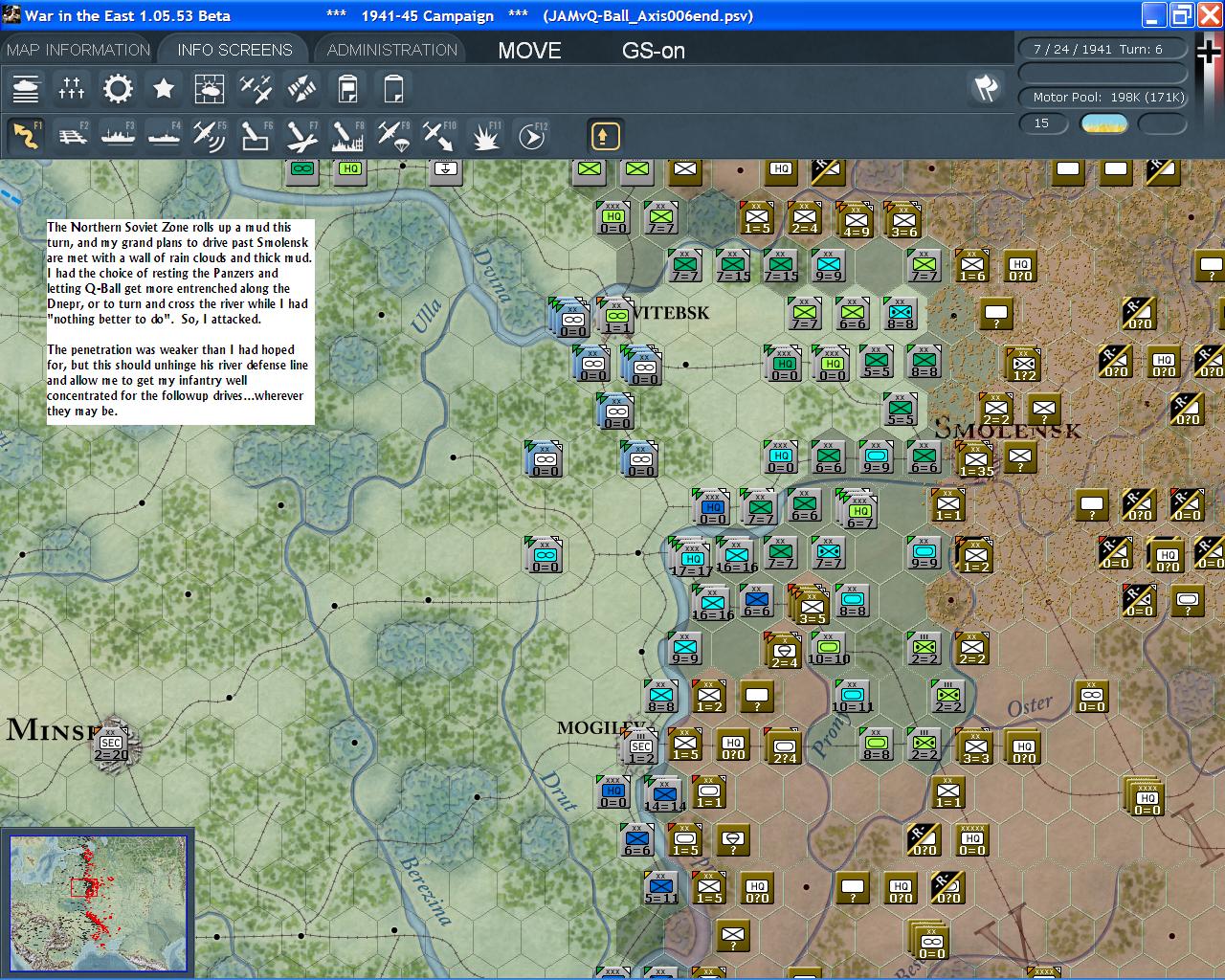Select F11 explosion icon mode
The height and width of the screenshot is (980, 1225).
[x=485, y=136]
